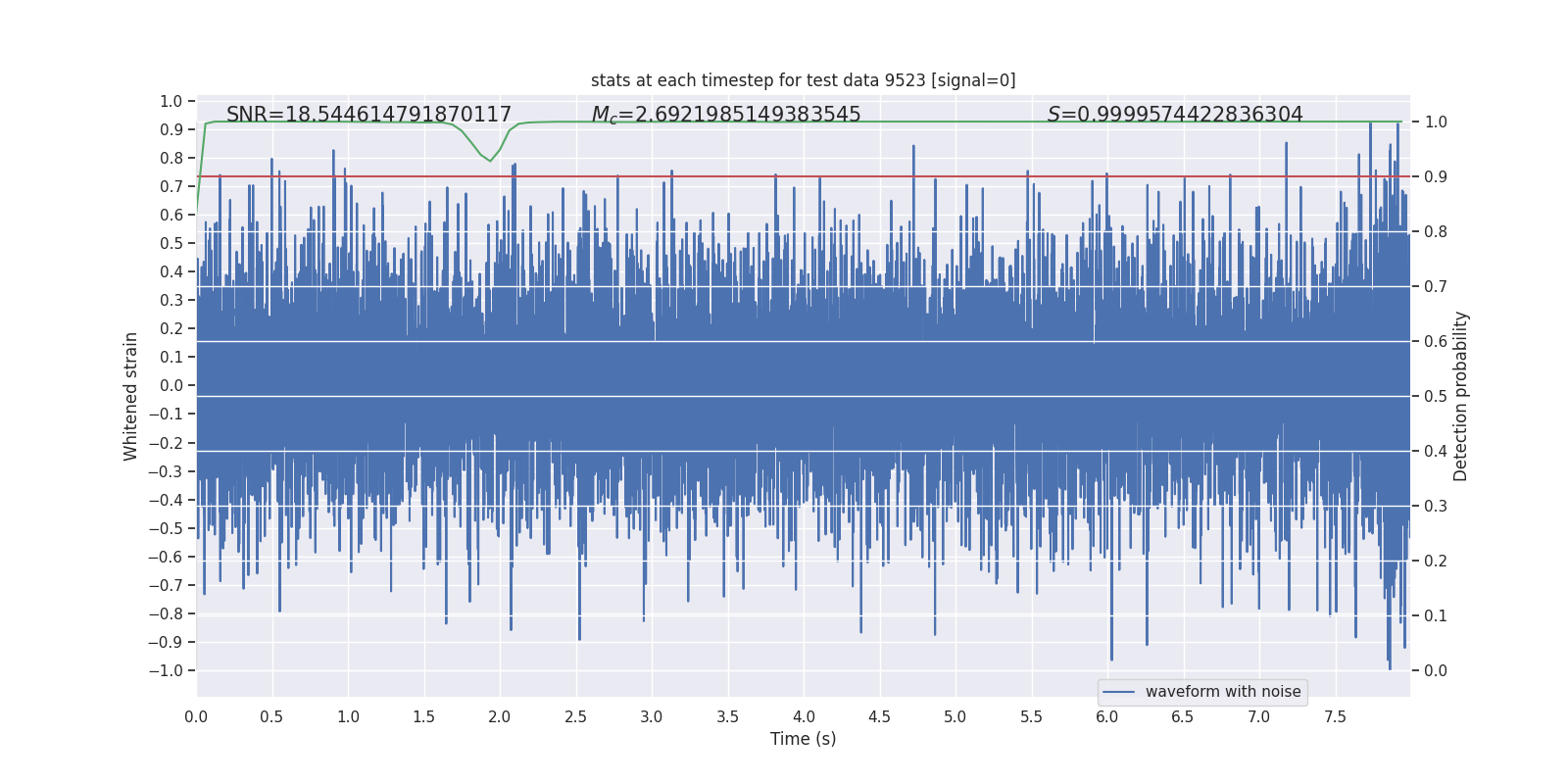Click the blue line sample in the legend

[x=1118, y=692]
